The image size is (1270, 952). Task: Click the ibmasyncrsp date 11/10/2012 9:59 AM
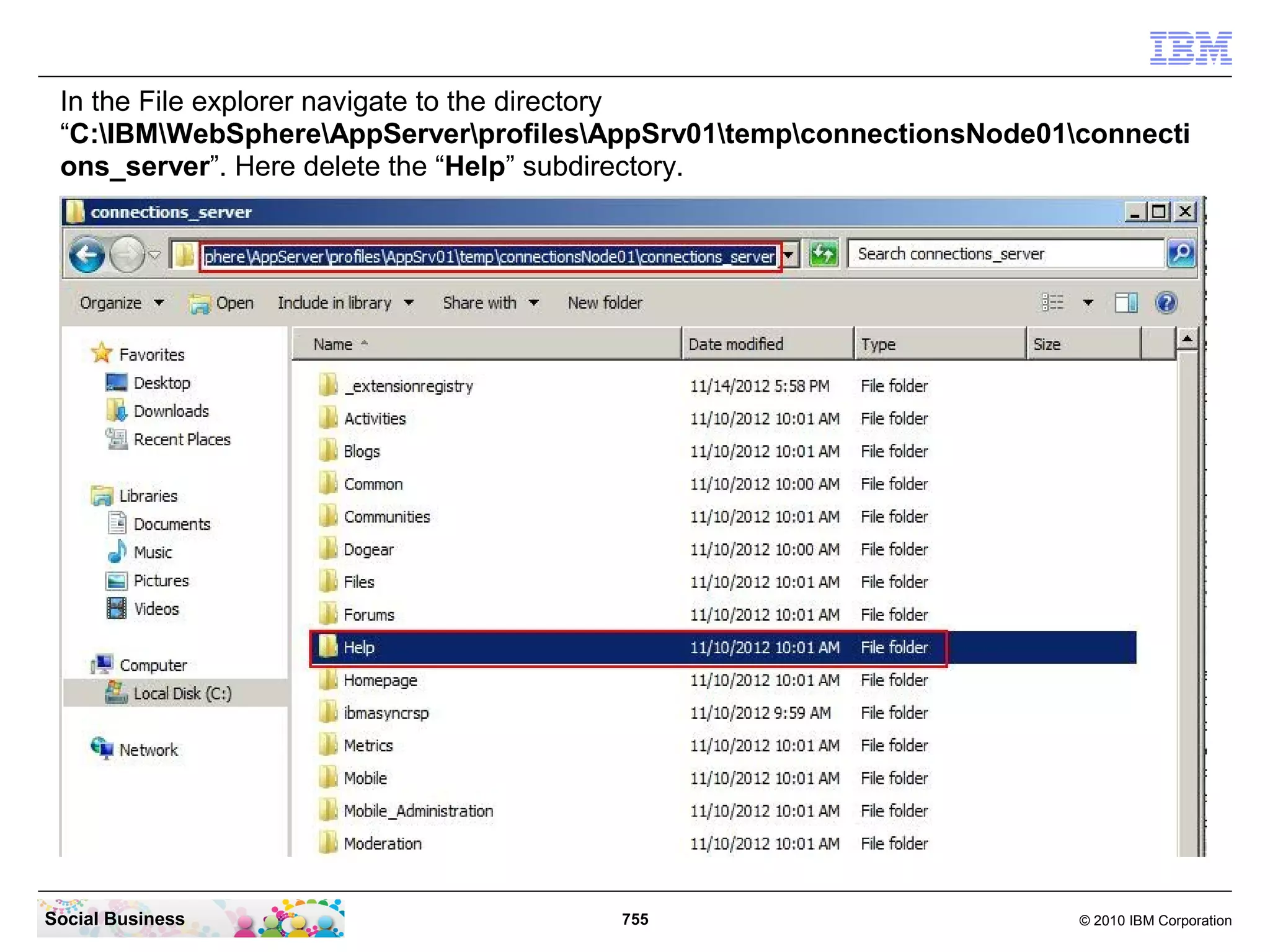(760, 713)
